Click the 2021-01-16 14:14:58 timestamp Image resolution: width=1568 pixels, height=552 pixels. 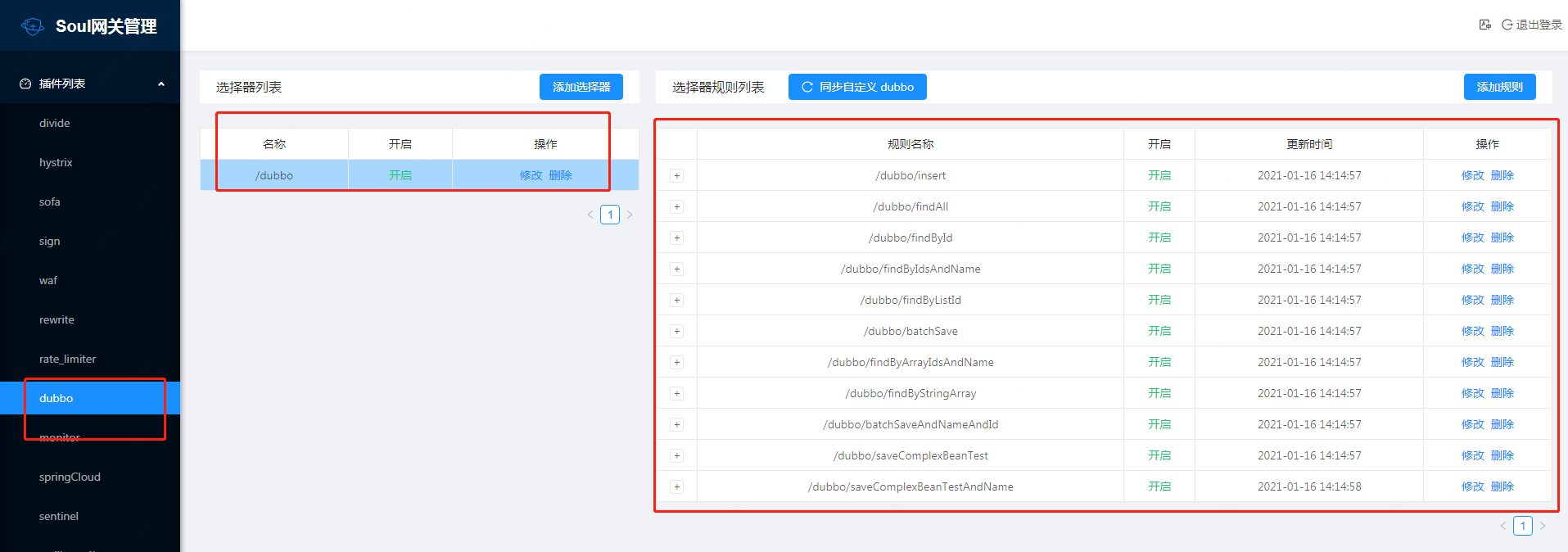pyautogui.click(x=1309, y=486)
